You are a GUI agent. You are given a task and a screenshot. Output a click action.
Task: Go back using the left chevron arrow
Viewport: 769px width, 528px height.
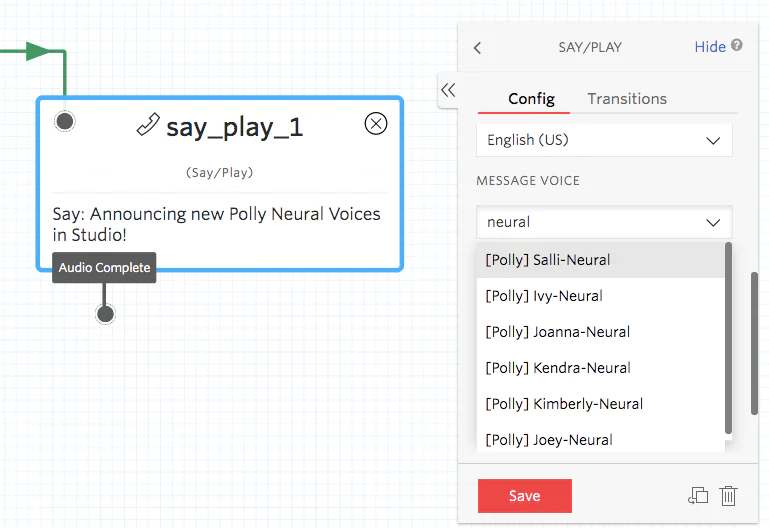478,48
